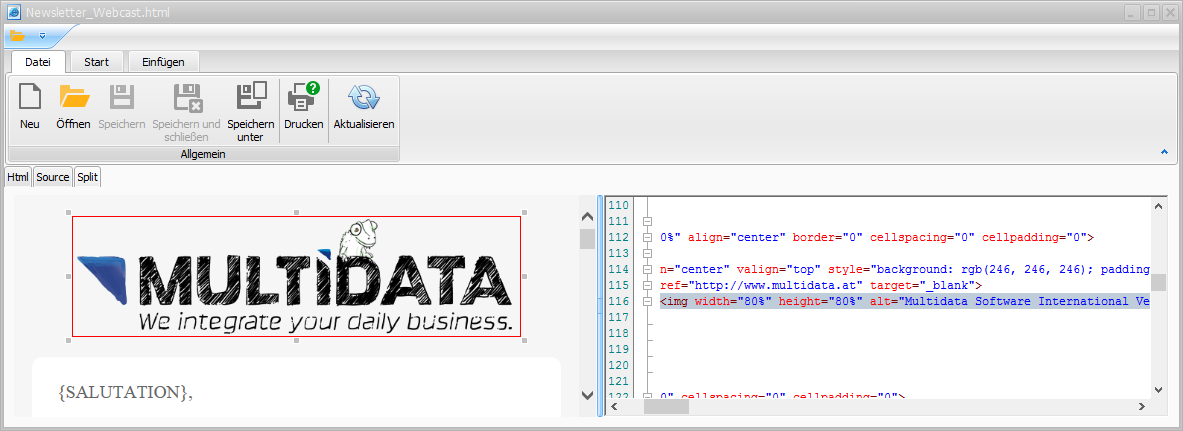Collapse code fold on line 114

point(647,269)
